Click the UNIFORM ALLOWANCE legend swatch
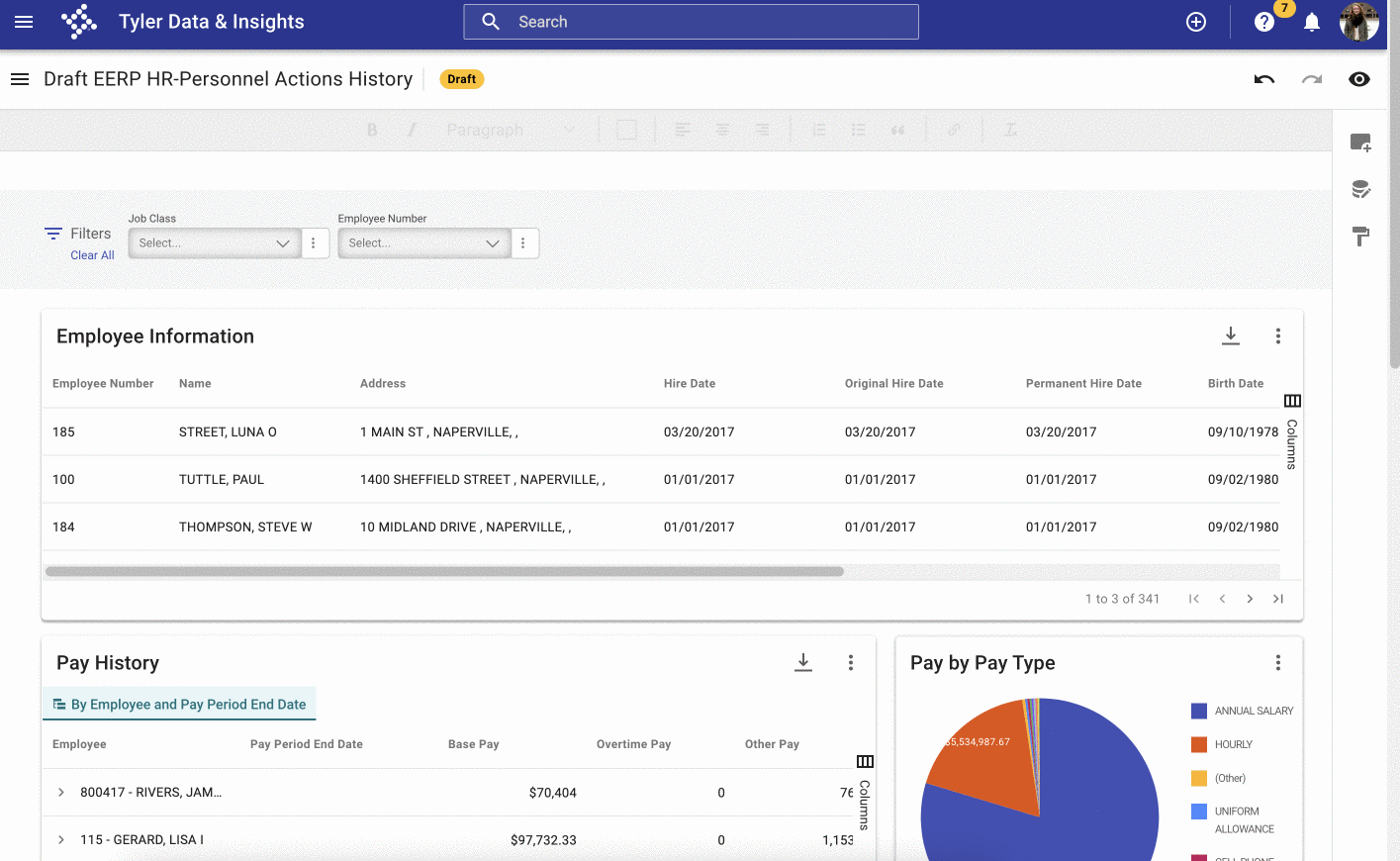 point(1199,812)
